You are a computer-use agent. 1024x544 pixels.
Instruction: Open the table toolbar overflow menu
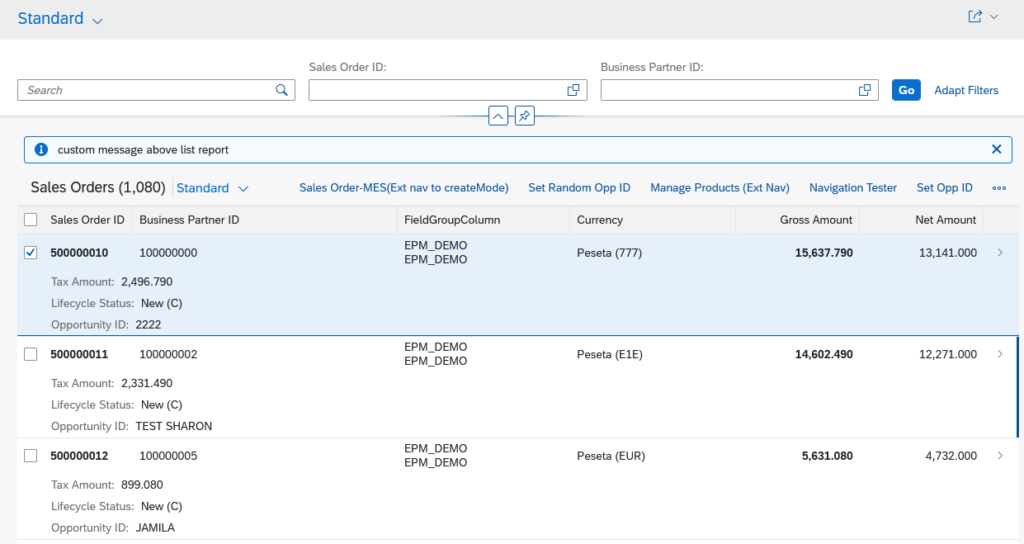coord(998,188)
